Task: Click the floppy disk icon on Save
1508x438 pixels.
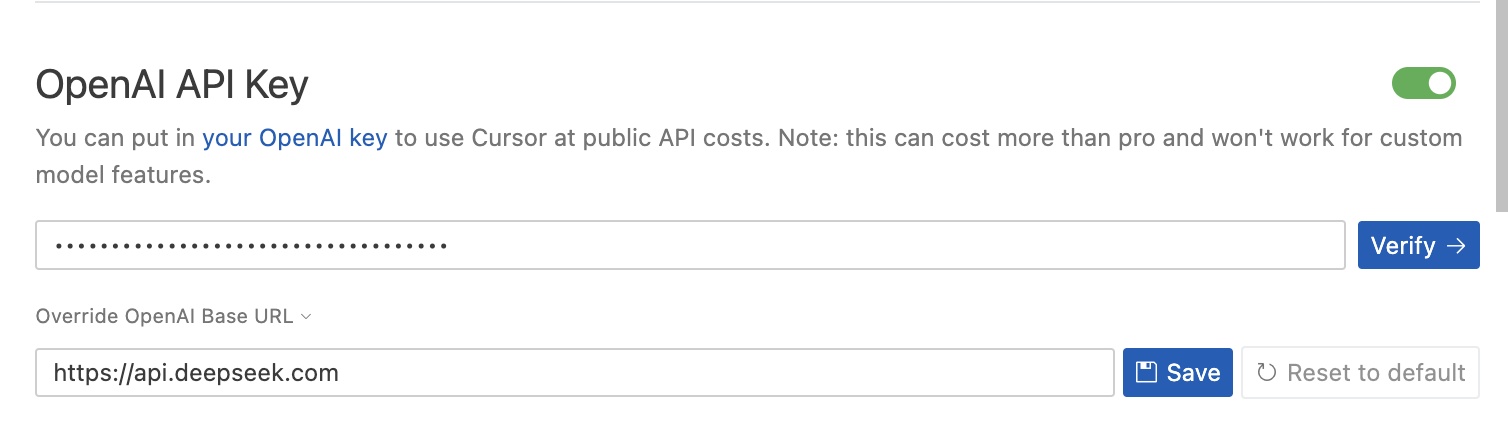Action: pyautogui.click(x=1148, y=374)
